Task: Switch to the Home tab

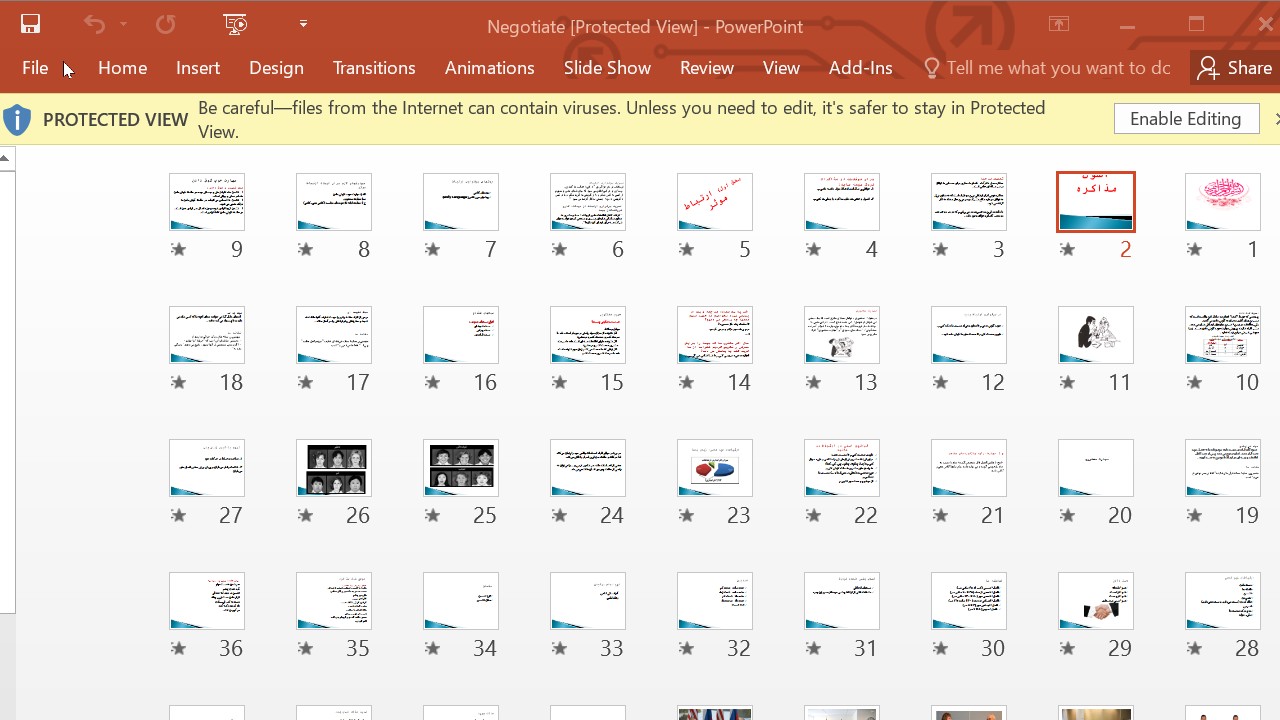Action: tap(123, 68)
